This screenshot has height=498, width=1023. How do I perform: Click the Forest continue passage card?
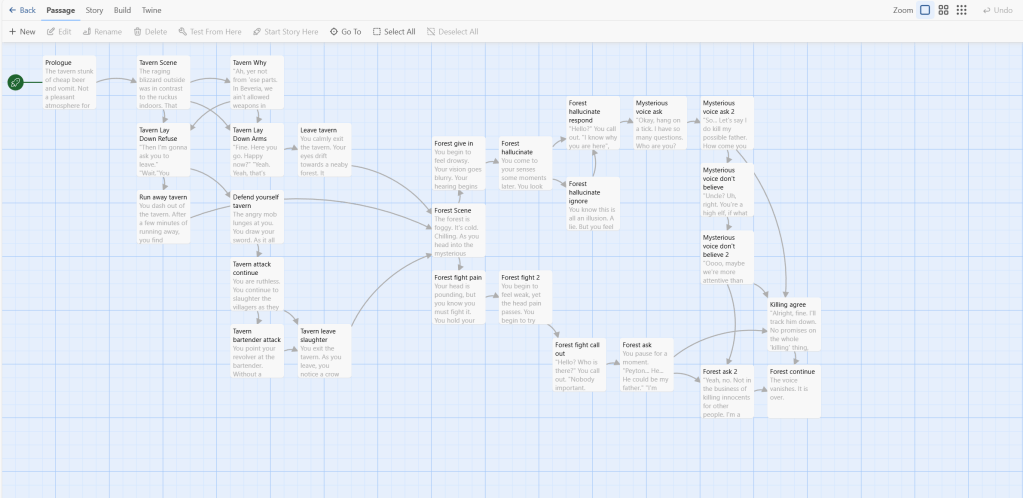(794, 391)
